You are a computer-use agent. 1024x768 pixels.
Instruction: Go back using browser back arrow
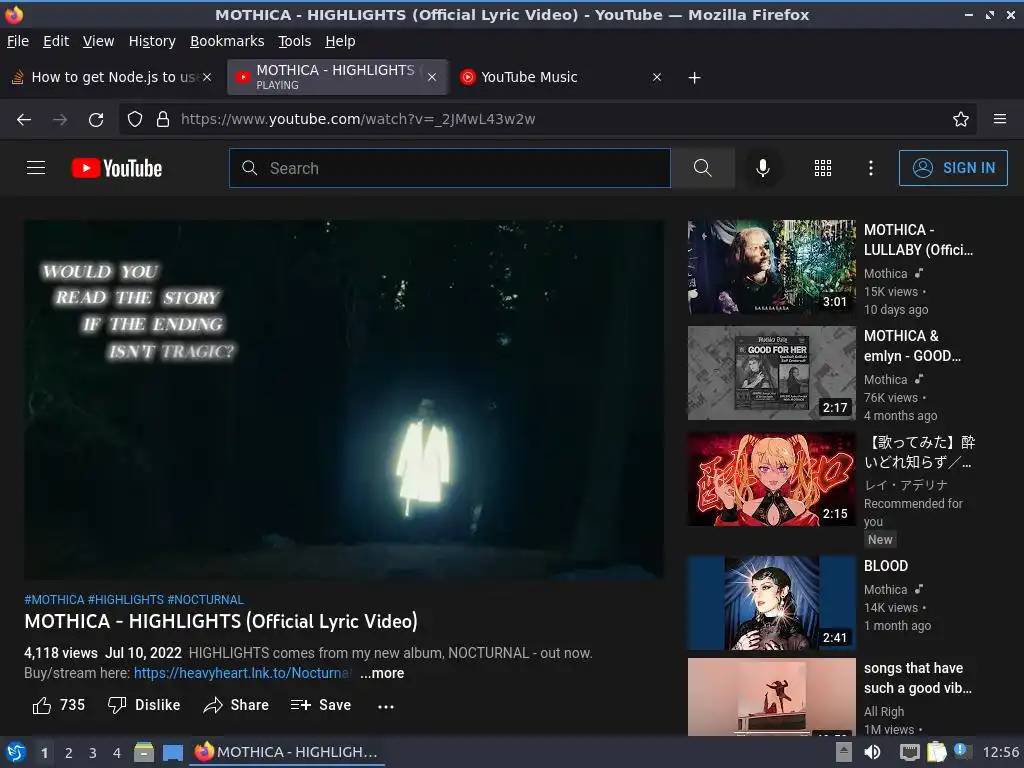[x=24, y=120]
